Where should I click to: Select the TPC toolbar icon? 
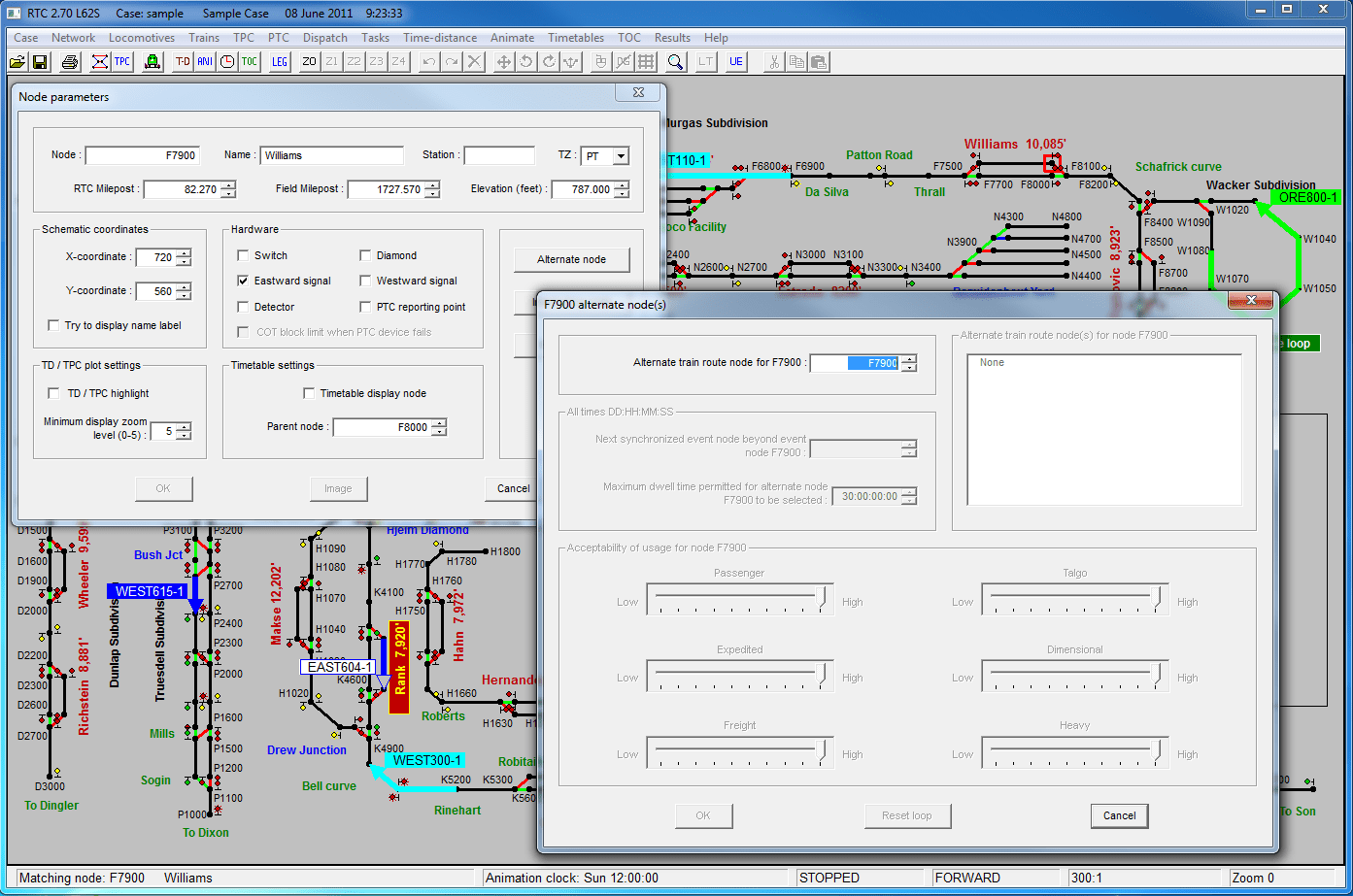122,62
